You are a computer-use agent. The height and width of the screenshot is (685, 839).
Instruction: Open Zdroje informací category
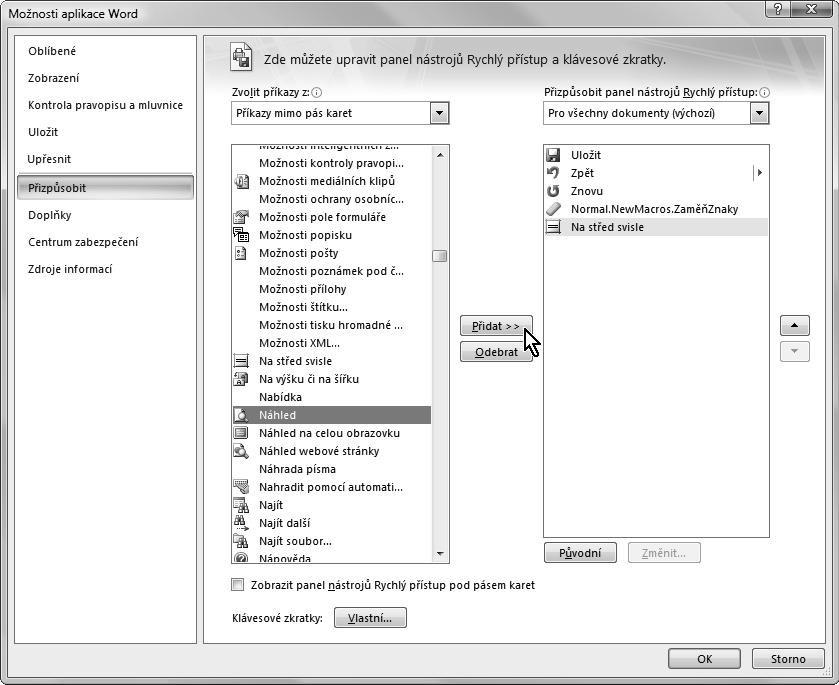(x=70, y=269)
